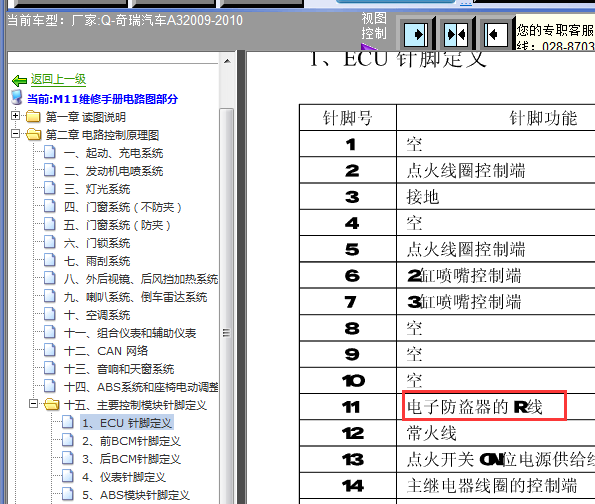The width and height of the screenshot is (595, 504).
Task: Collapse 第二章 电路控制原理图 folder
Action: click(x=15, y=134)
